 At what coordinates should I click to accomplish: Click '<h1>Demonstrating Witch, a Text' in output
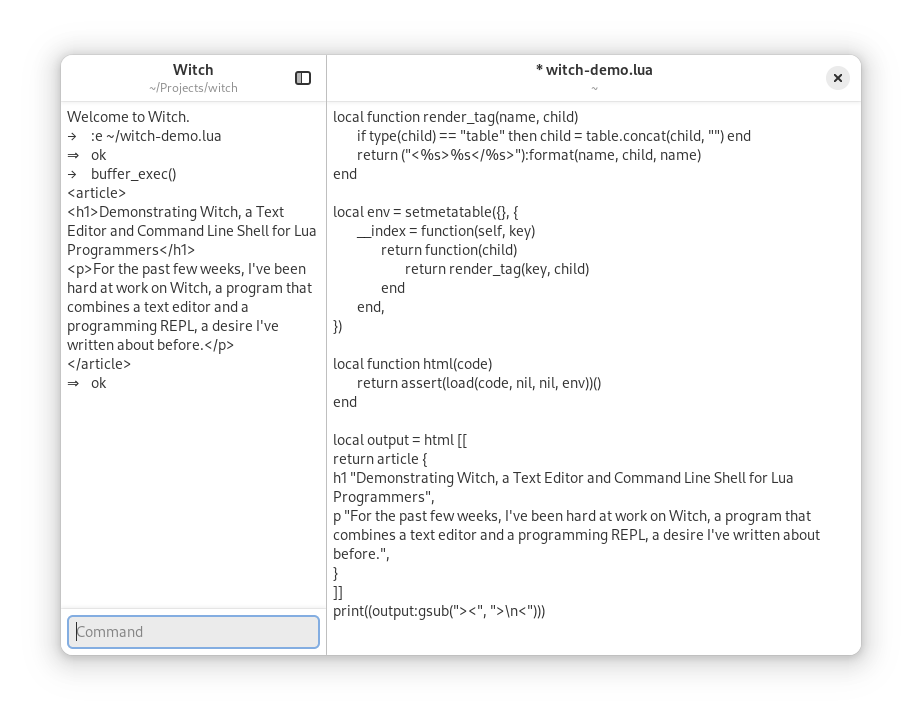pyautogui.click(x=175, y=212)
